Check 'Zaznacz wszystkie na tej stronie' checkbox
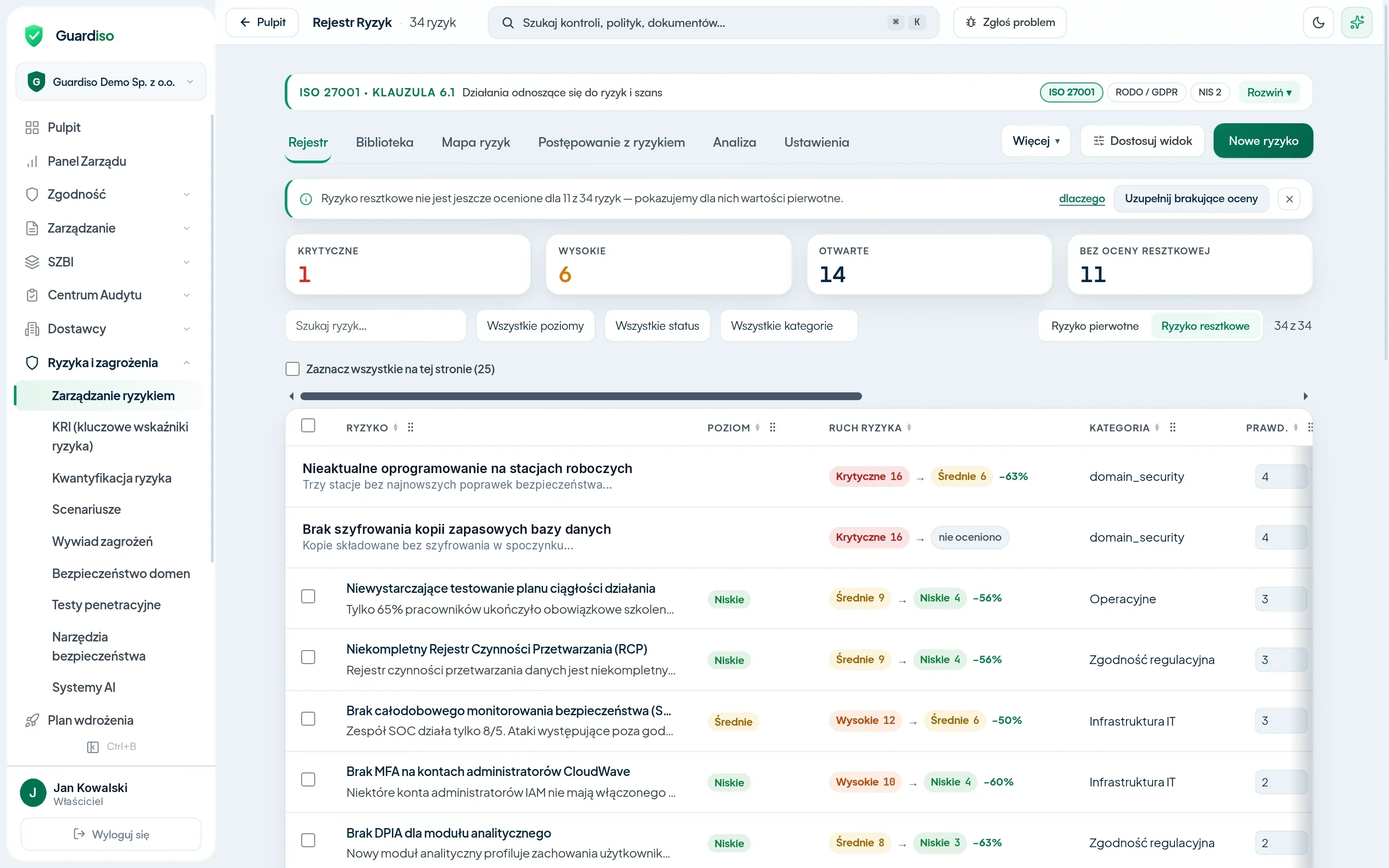 pos(293,368)
